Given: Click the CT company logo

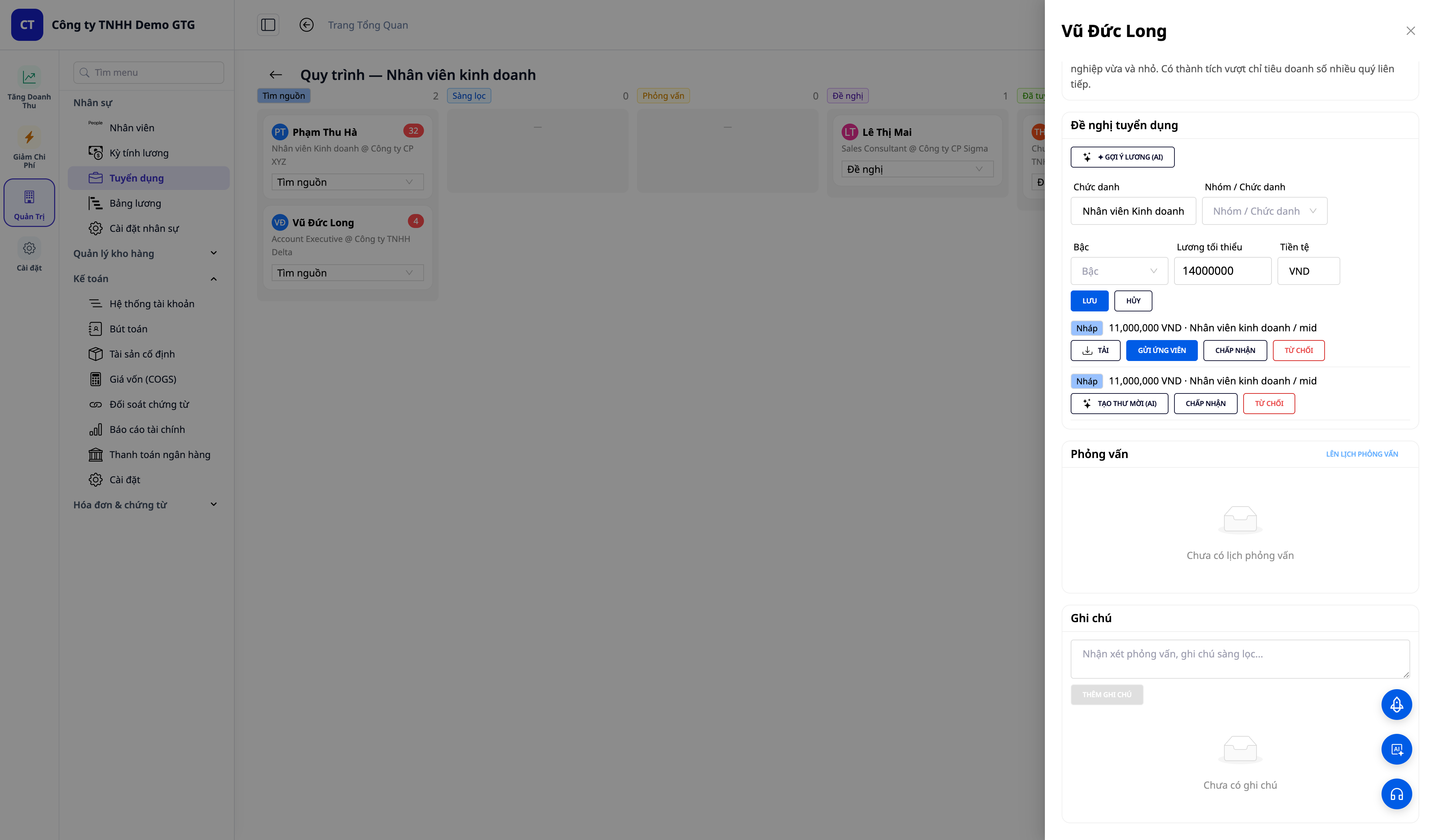Looking at the screenshot, I should [27, 24].
